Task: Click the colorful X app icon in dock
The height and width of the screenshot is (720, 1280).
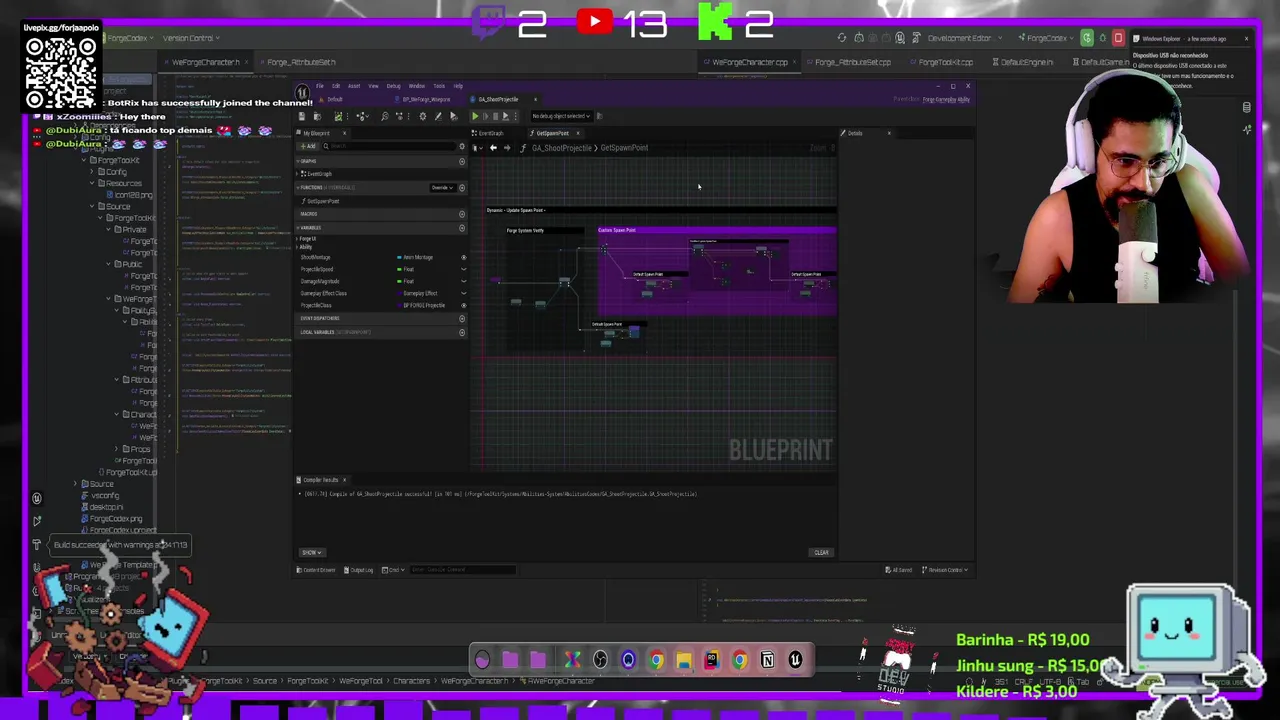Action: tap(572, 660)
